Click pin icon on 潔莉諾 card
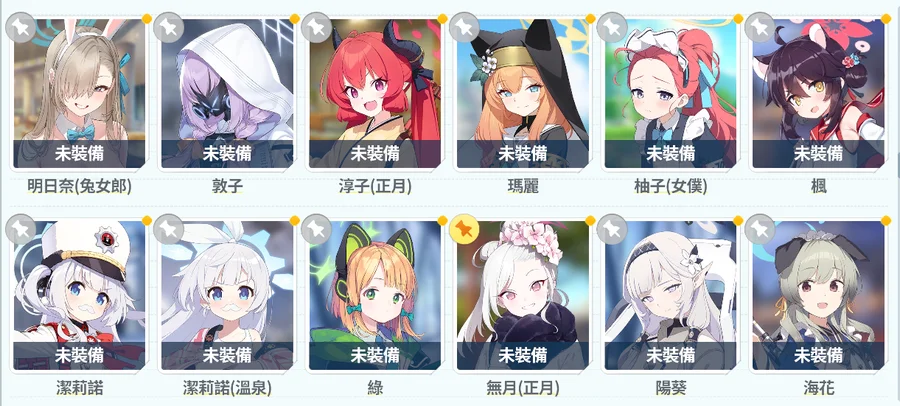Viewport: 900px width, 406px height. point(21,229)
